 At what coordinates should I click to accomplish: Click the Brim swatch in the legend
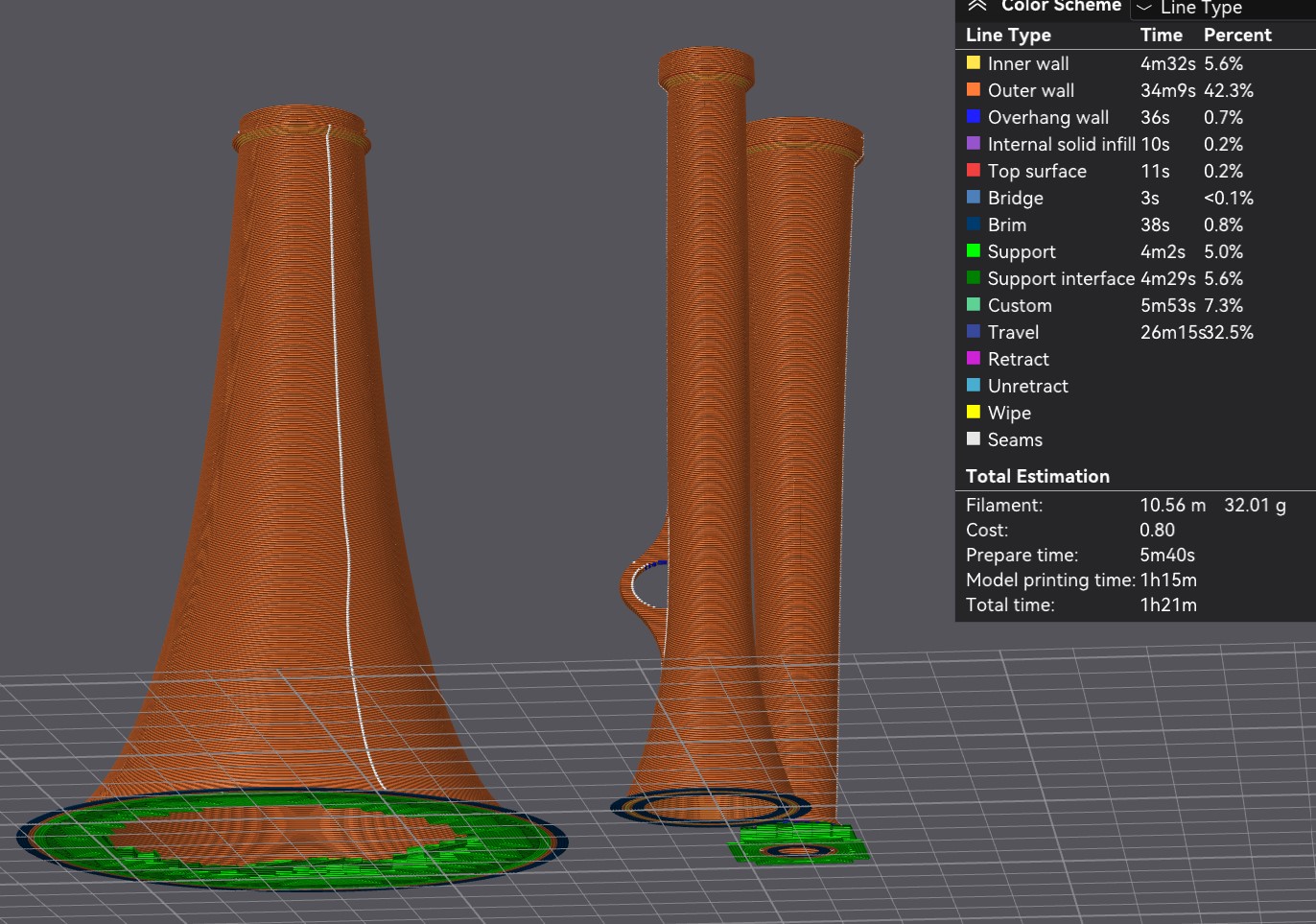[x=974, y=224]
